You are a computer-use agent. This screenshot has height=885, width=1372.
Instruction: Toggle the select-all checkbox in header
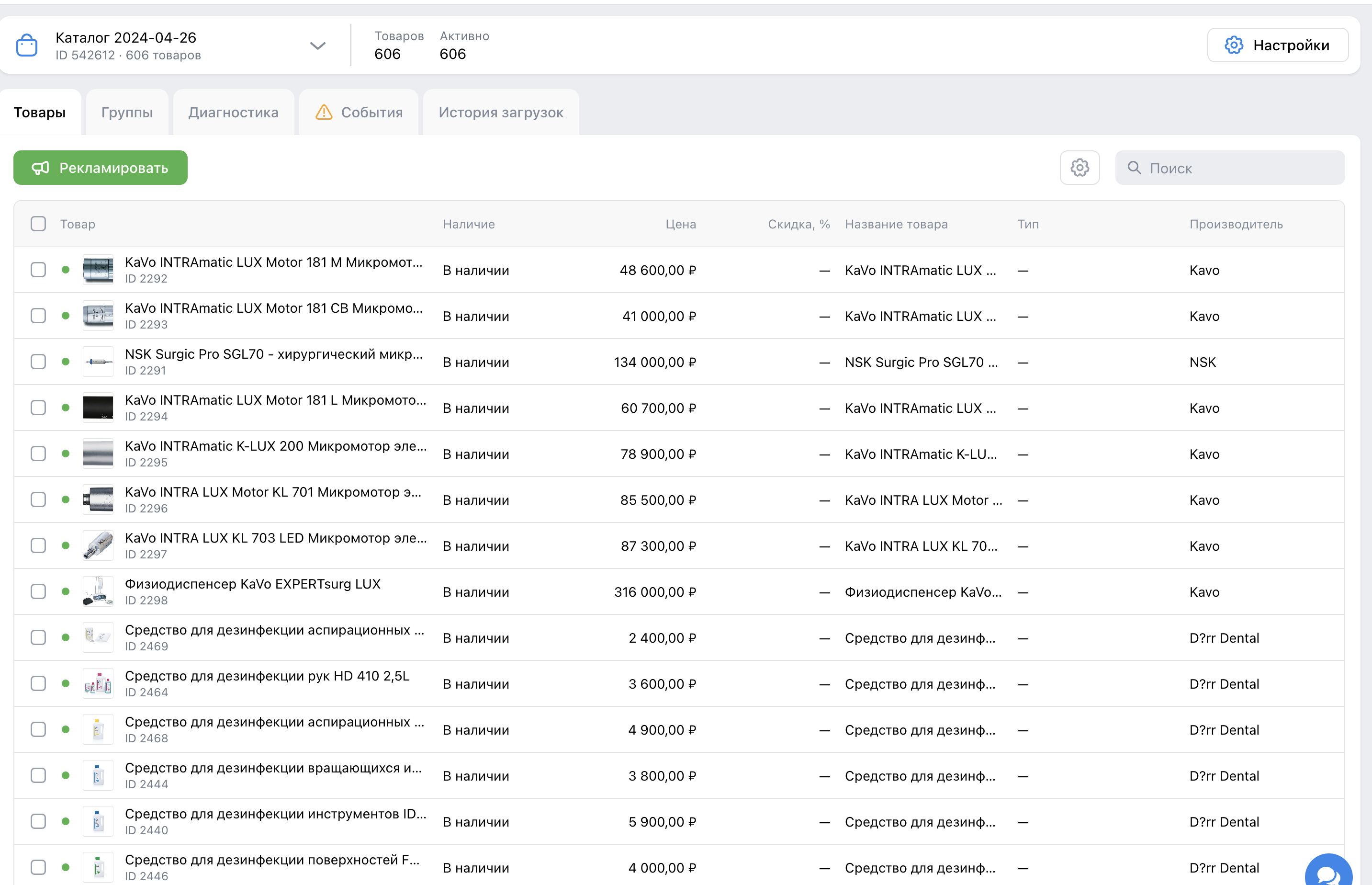point(38,224)
